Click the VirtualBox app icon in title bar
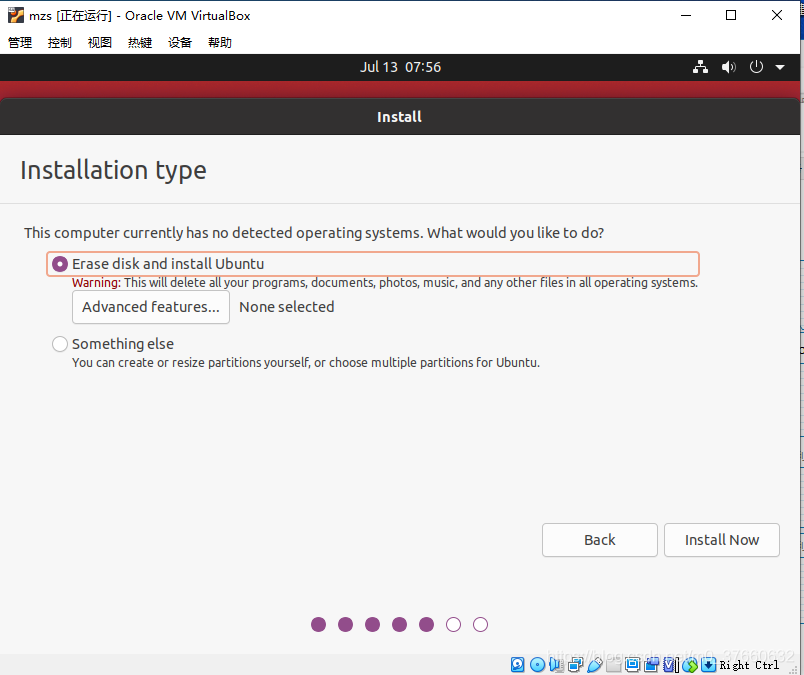 click(x=16, y=15)
